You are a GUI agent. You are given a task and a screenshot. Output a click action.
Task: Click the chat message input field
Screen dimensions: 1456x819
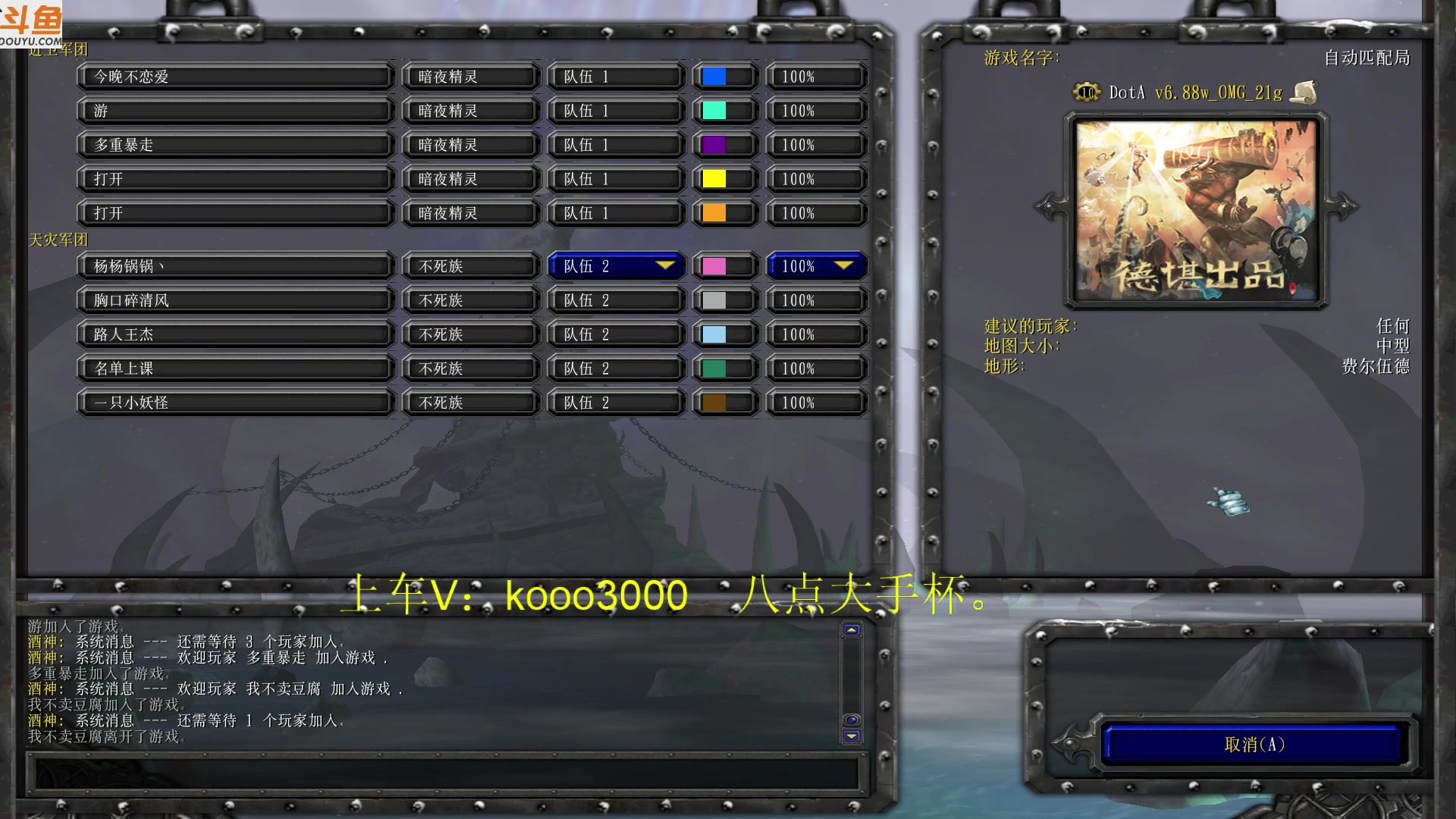pyautogui.click(x=444, y=773)
